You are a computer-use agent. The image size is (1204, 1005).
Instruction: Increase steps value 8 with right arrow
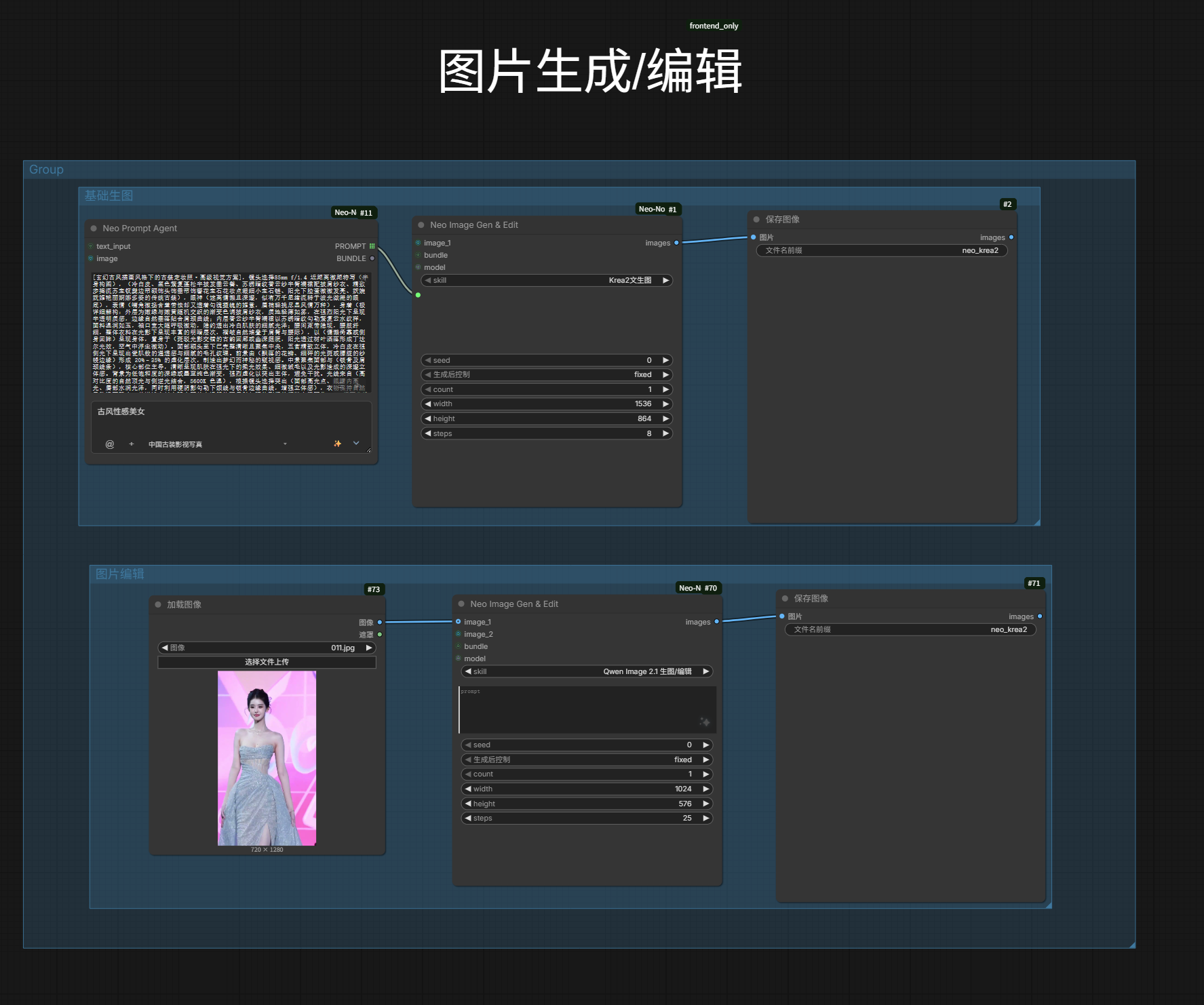pyautogui.click(x=666, y=433)
